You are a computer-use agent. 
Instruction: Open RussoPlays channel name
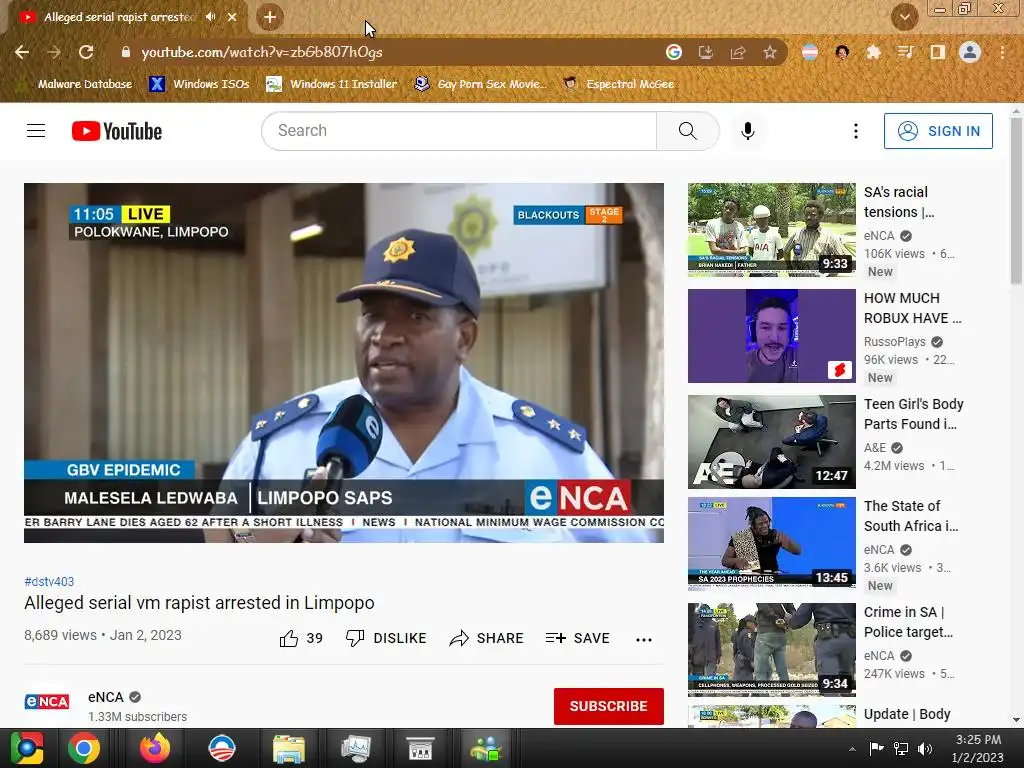point(895,342)
